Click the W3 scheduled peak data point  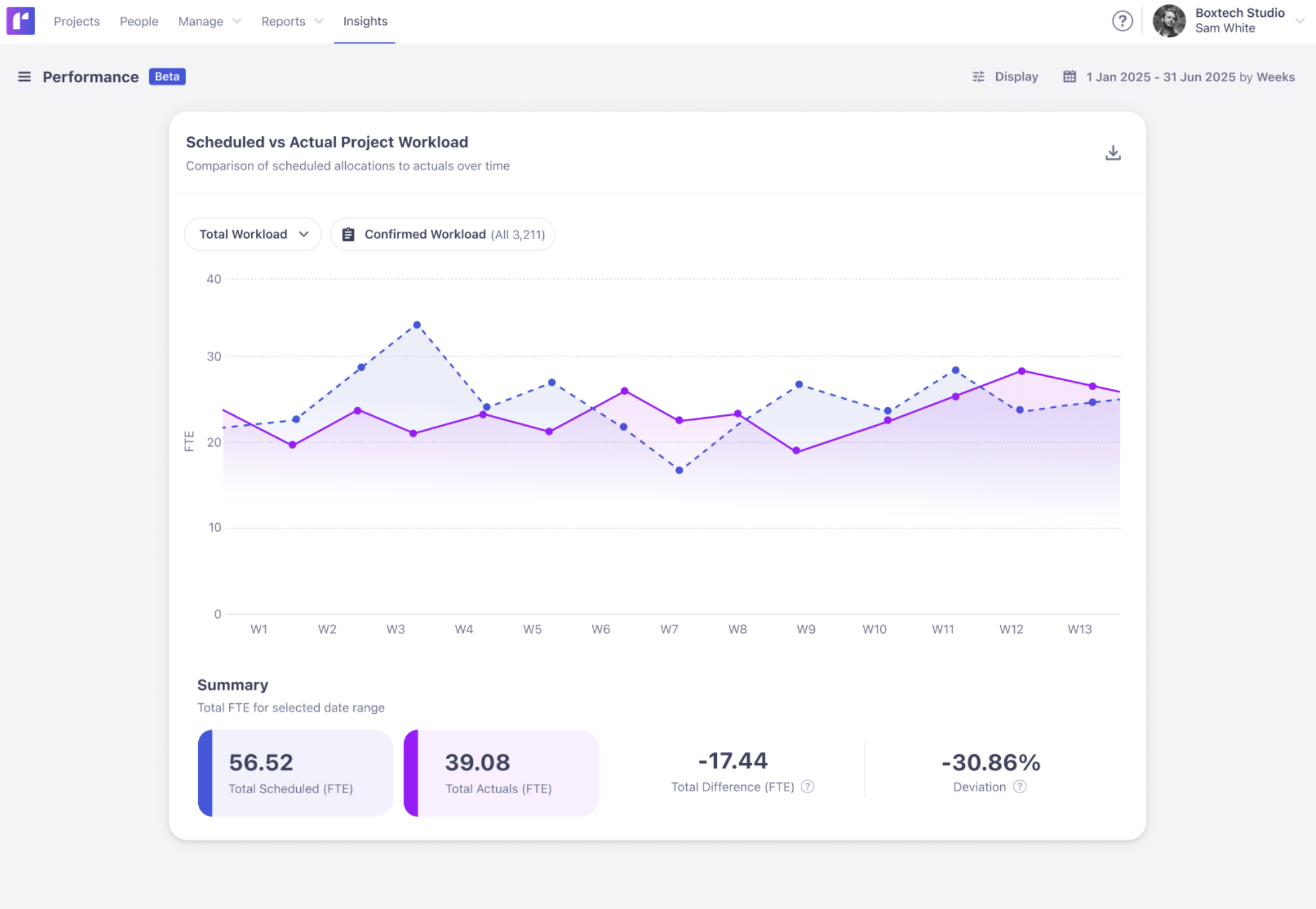coord(417,325)
